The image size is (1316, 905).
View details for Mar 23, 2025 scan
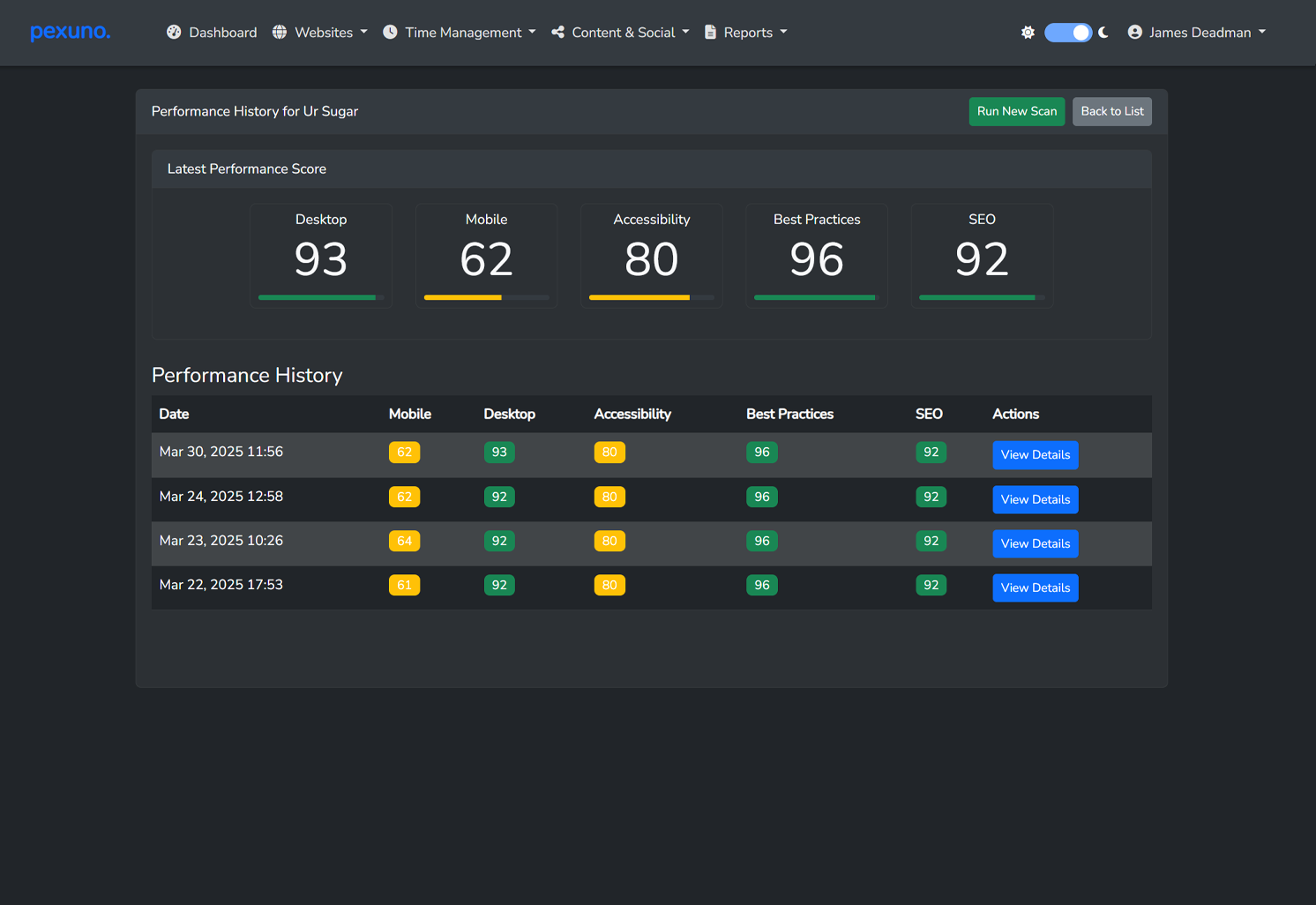click(x=1036, y=543)
